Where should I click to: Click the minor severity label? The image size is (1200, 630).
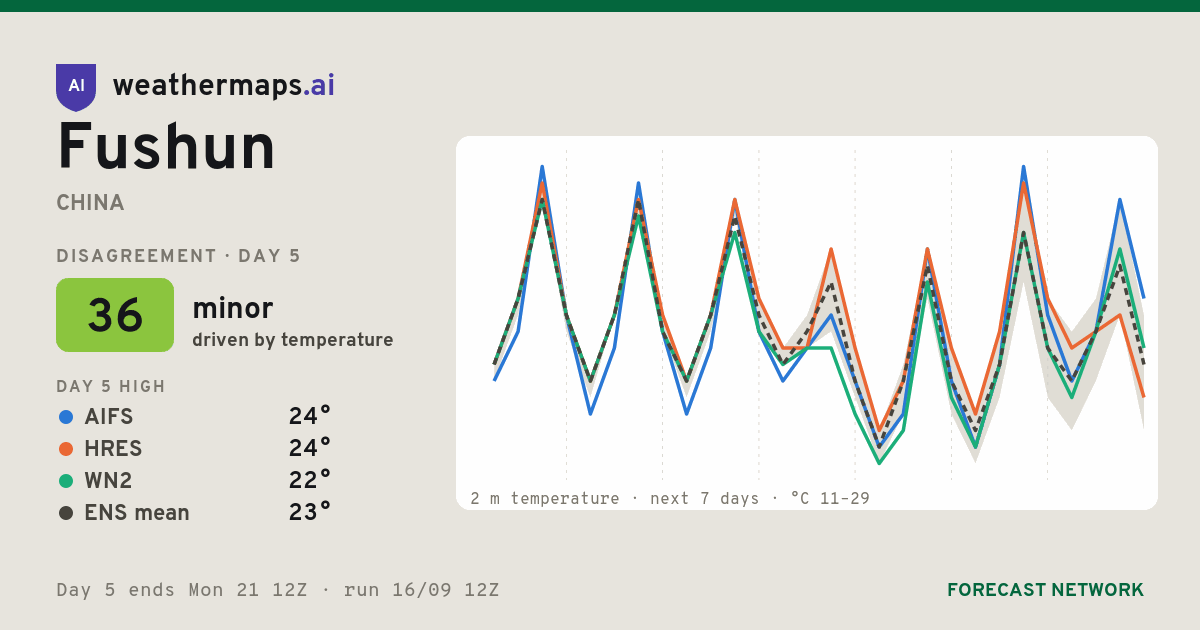coord(232,309)
